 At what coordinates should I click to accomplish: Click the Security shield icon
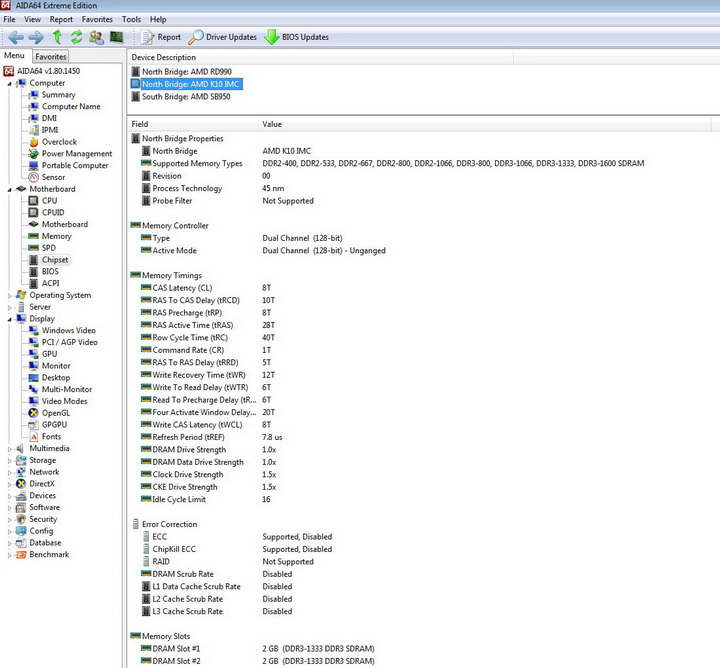coord(21,519)
